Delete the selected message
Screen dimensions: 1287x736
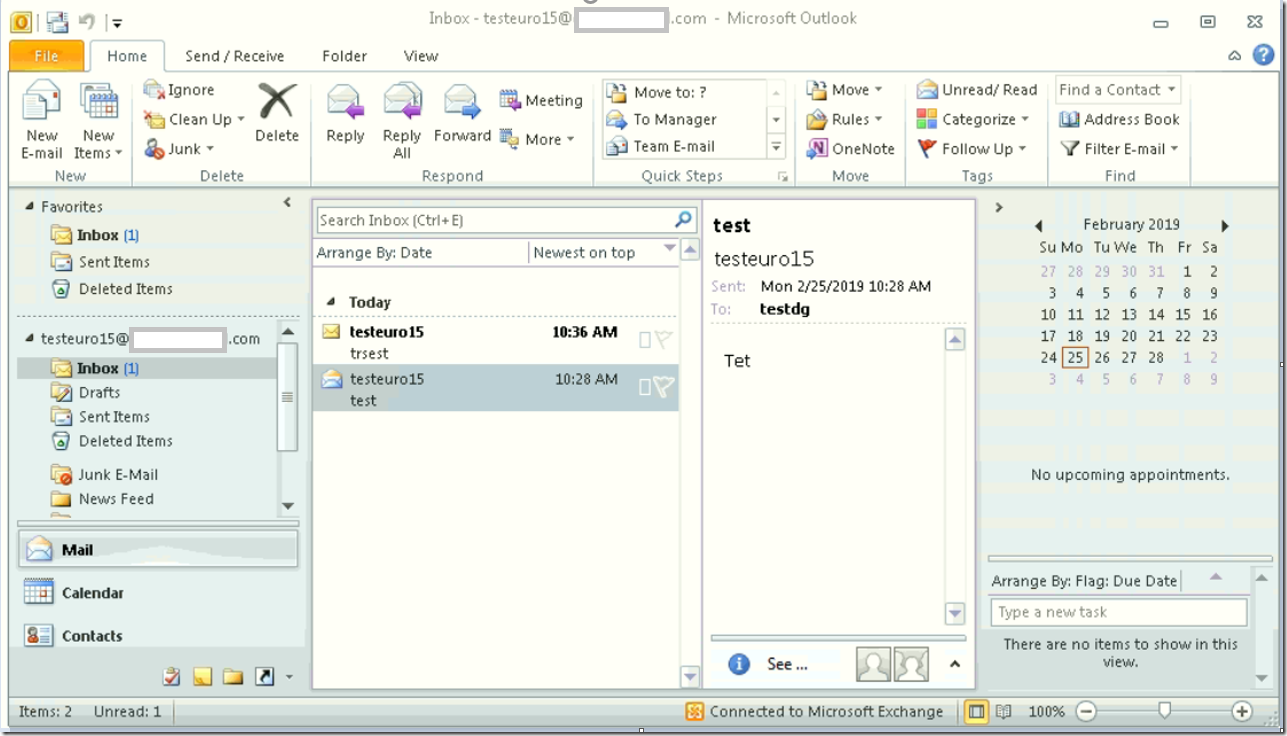click(277, 113)
